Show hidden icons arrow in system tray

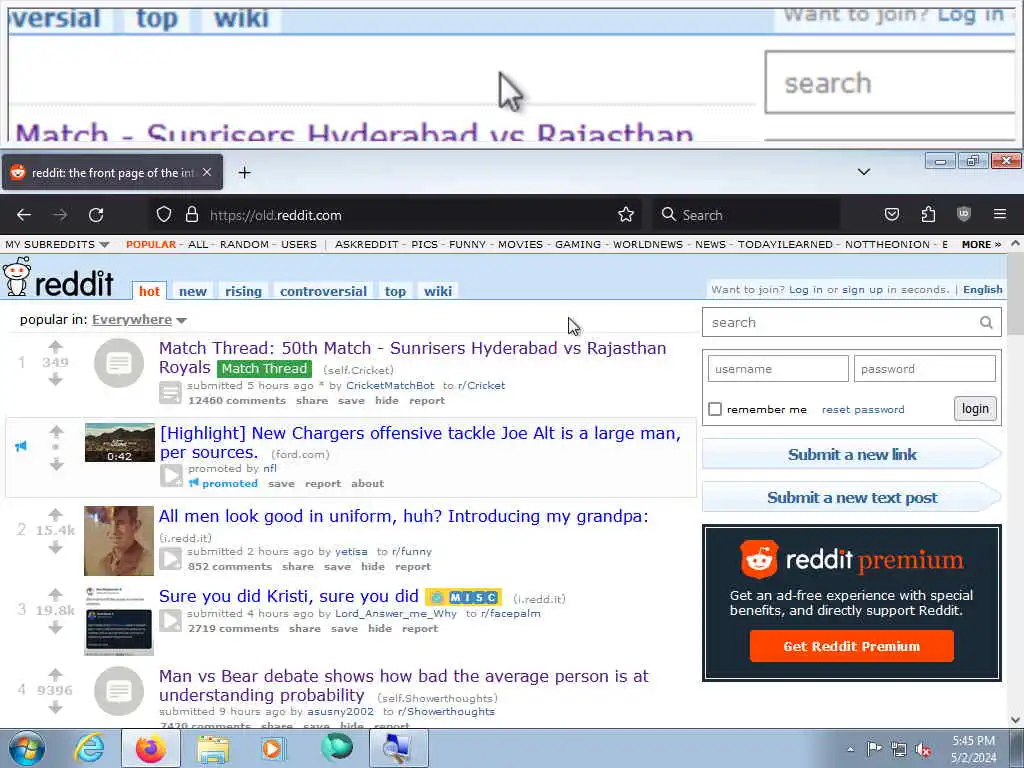pyautogui.click(x=850, y=750)
